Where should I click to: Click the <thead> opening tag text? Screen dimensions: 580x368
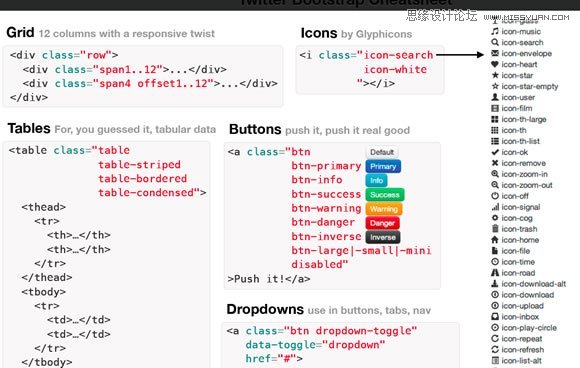click(44, 207)
